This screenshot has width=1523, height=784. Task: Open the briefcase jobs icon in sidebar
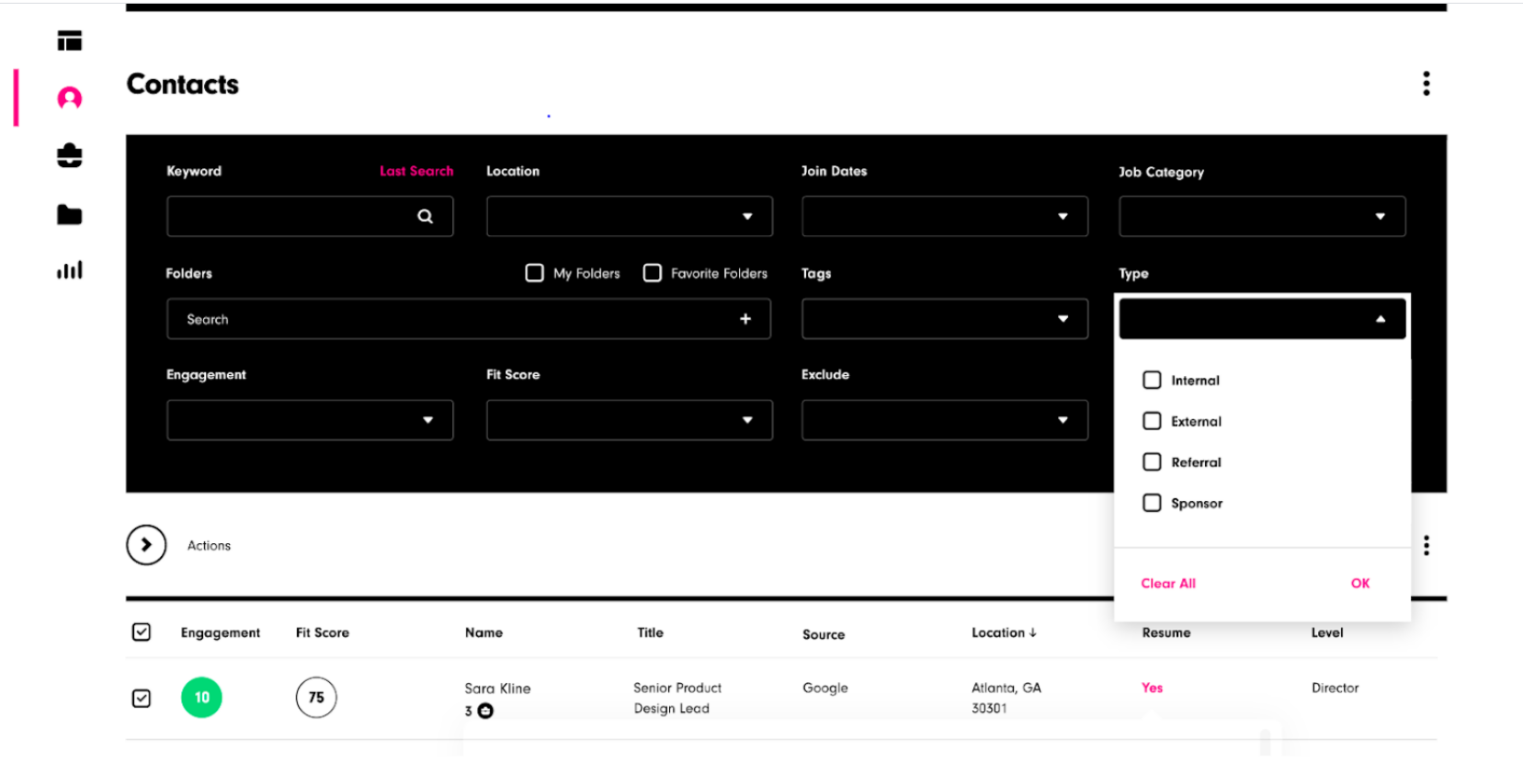70,155
